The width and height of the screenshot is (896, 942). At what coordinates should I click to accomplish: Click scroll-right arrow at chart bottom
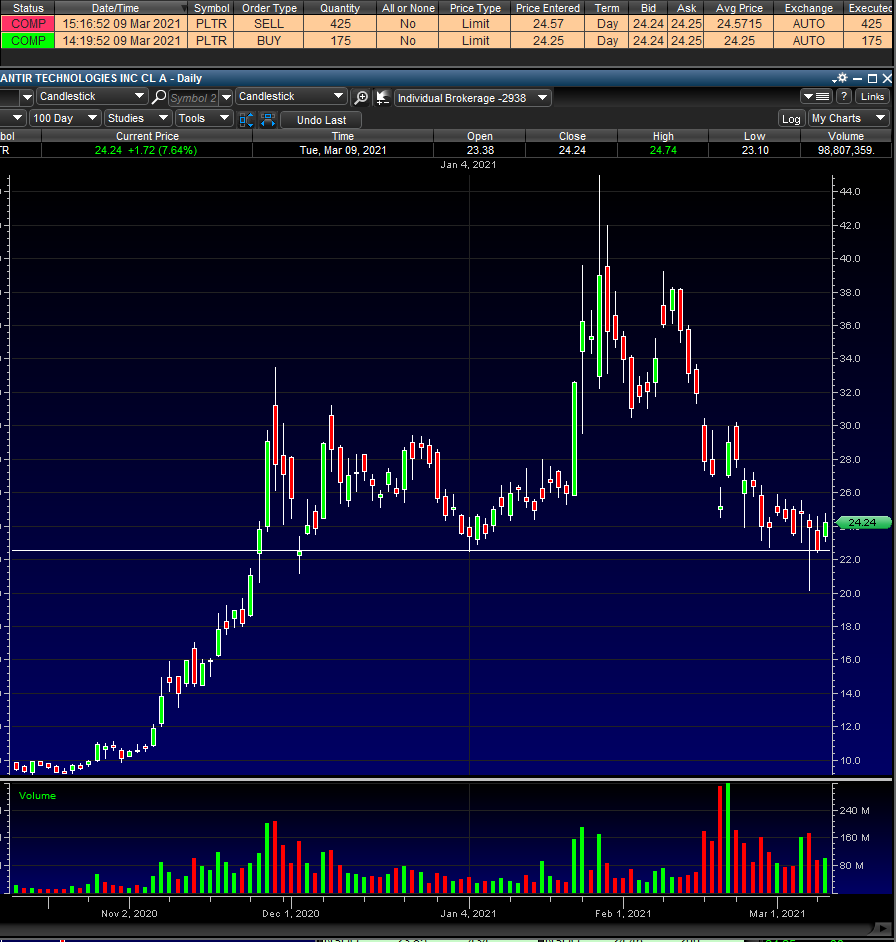coord(883,928)
